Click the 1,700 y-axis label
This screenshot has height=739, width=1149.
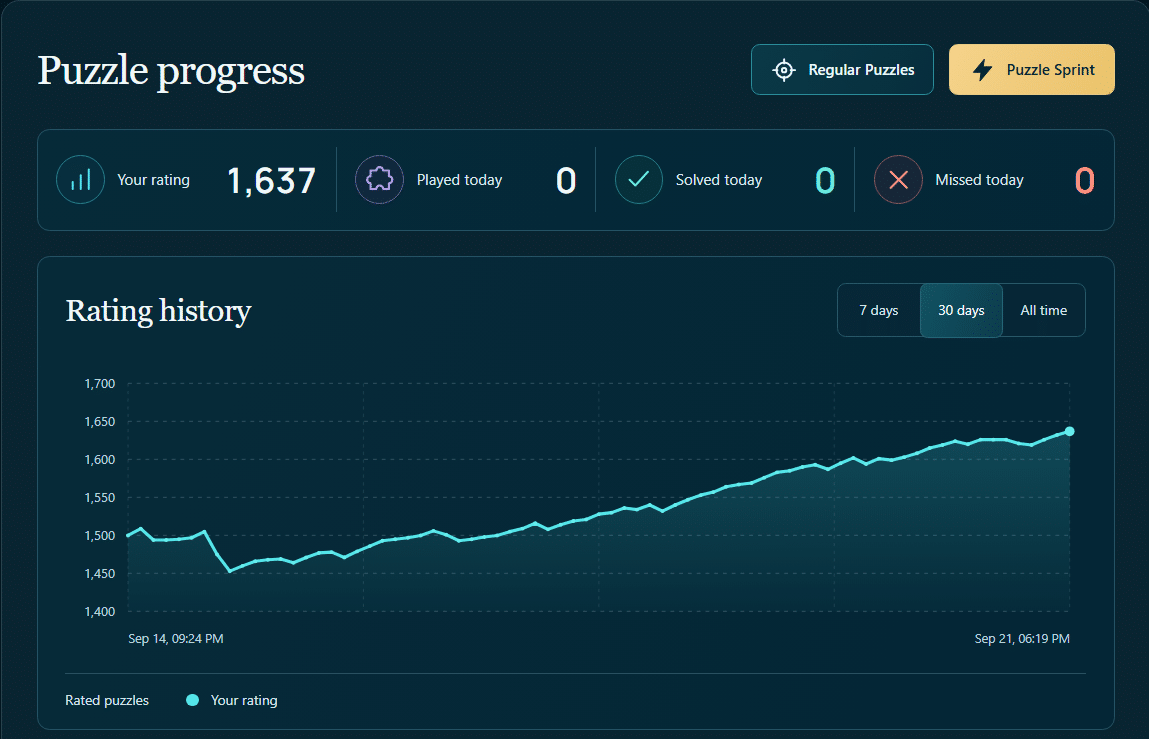(x=100, y=383)
